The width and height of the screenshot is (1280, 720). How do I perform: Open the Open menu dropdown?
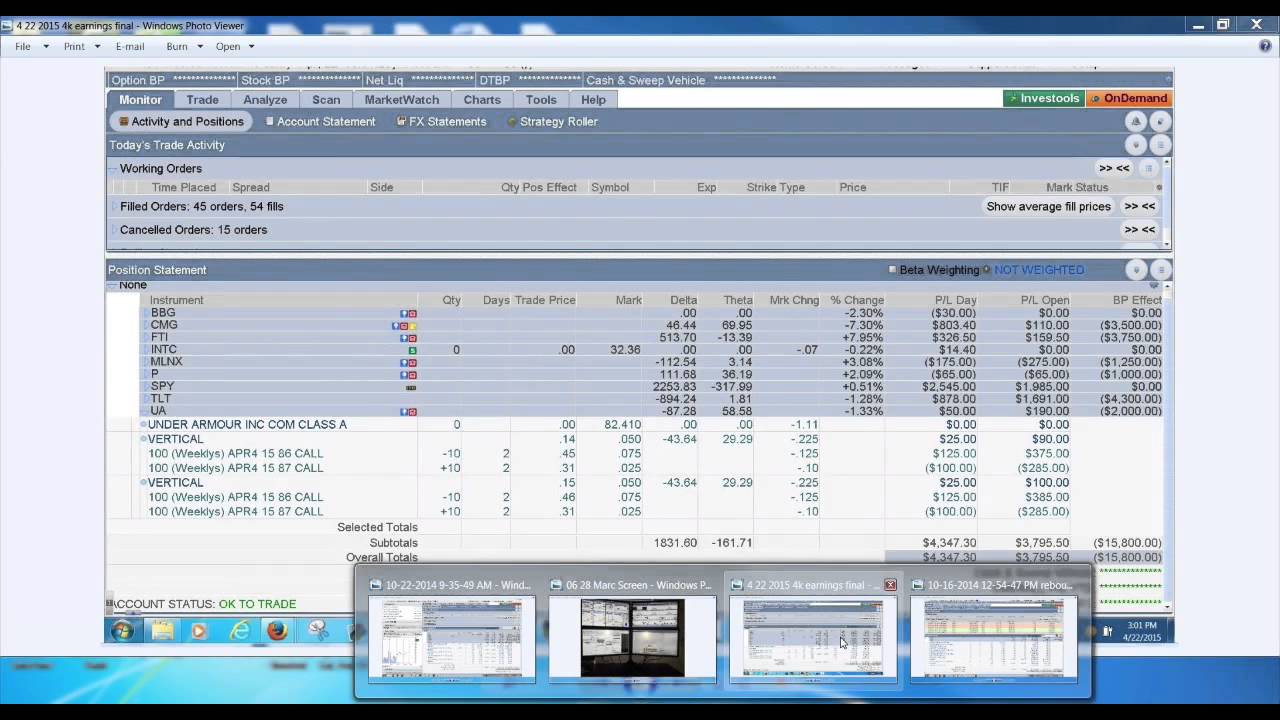tap(236, 46)
